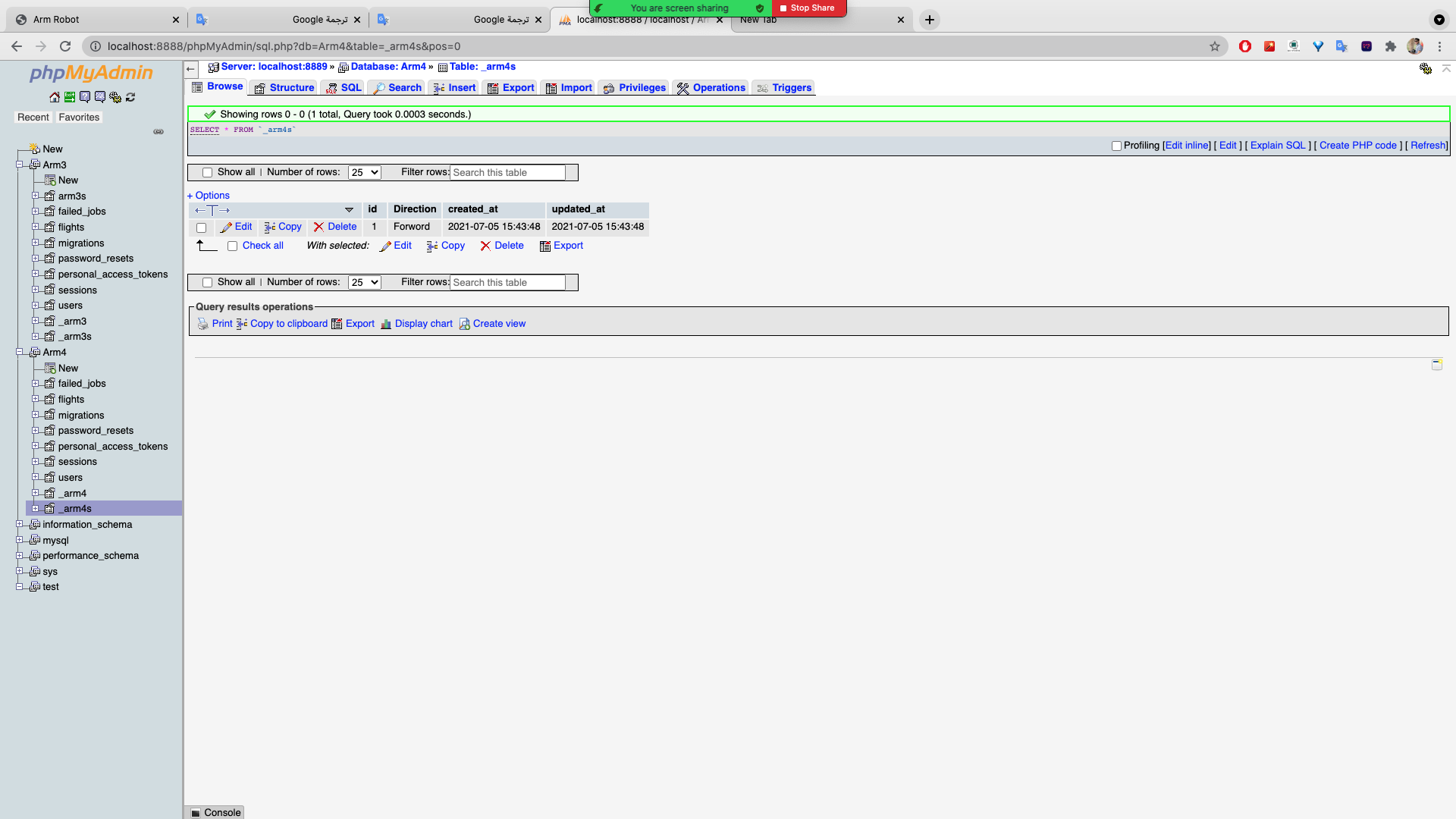
Task: Display chart of the query results
Action: [423, 324]
